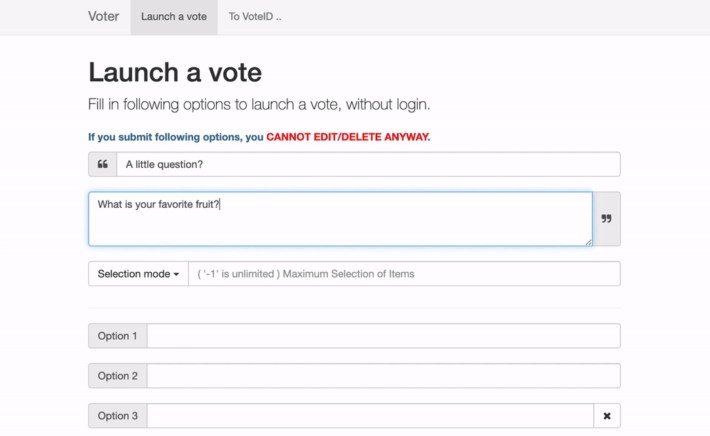Viewport: 710px width, 436px height.
Task: Click the Option 2 label addon
Action: (118, 376)
